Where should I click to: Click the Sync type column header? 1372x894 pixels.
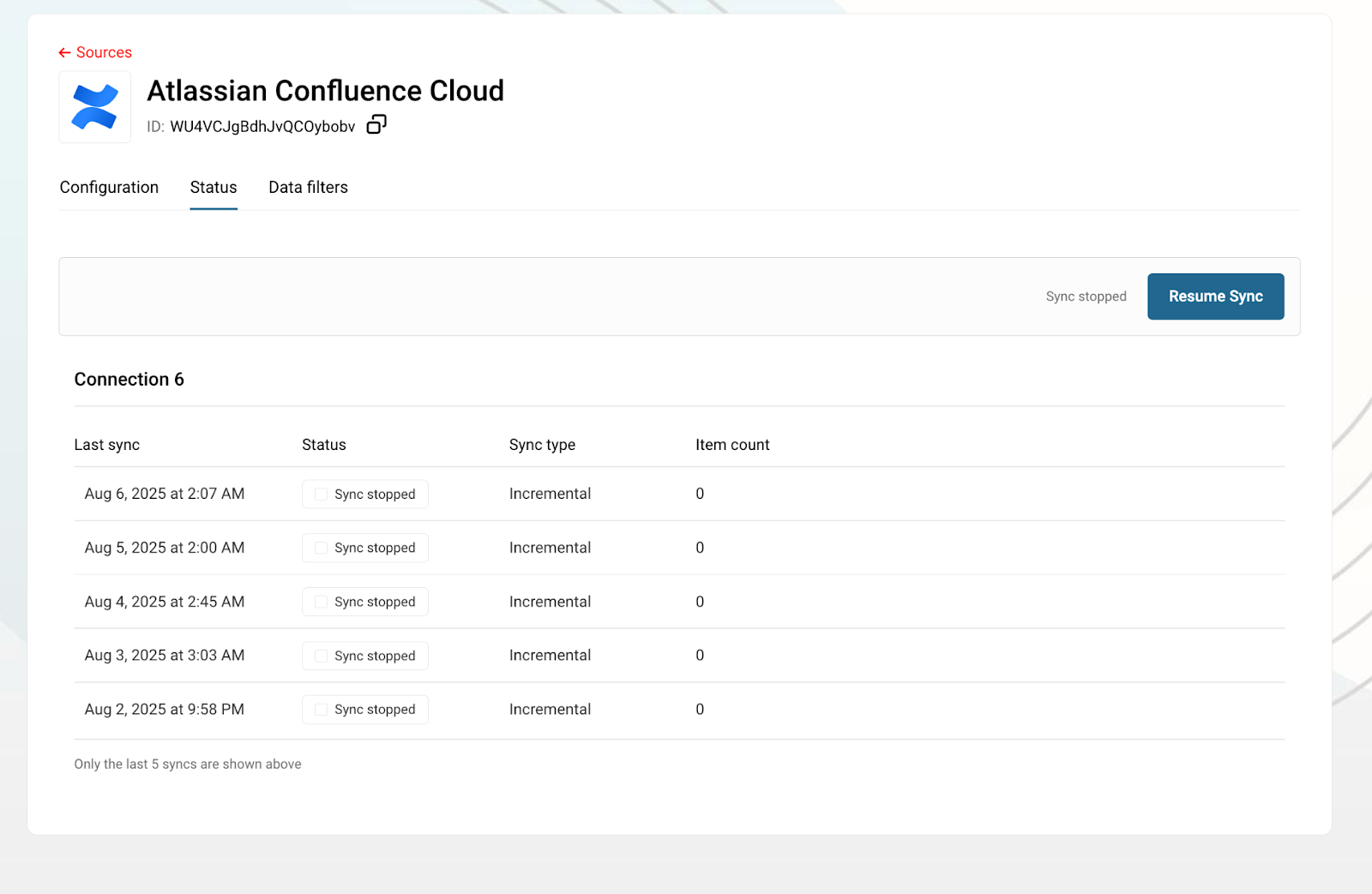click(x=542, y=445)
